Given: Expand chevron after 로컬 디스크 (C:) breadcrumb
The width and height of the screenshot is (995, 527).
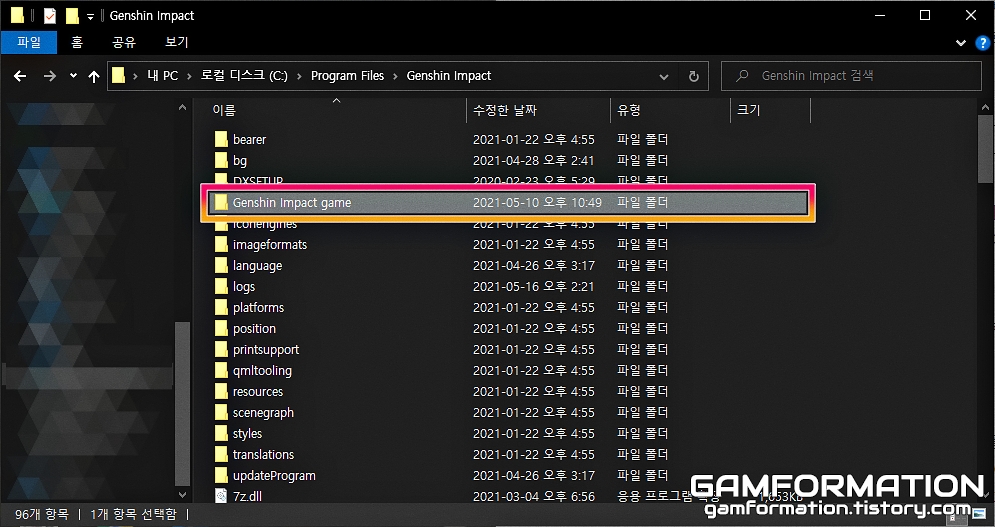Looking at the screenshot, I should (x=300, y=76).
